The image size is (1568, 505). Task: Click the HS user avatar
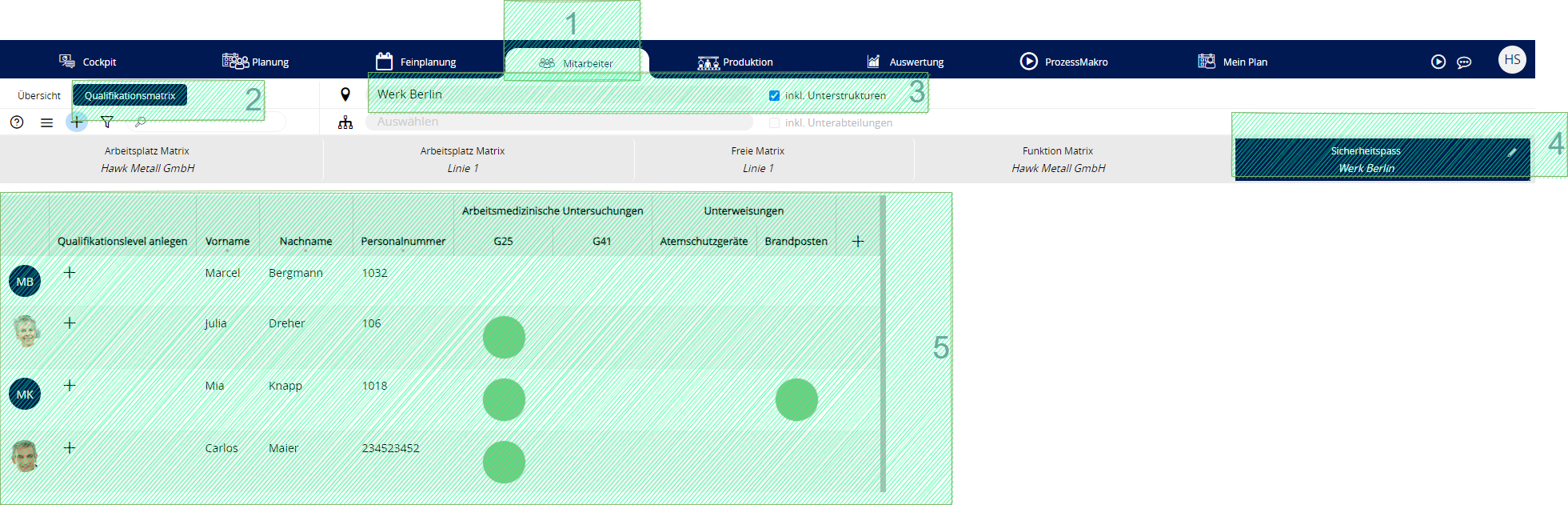tap(1512, 60)
